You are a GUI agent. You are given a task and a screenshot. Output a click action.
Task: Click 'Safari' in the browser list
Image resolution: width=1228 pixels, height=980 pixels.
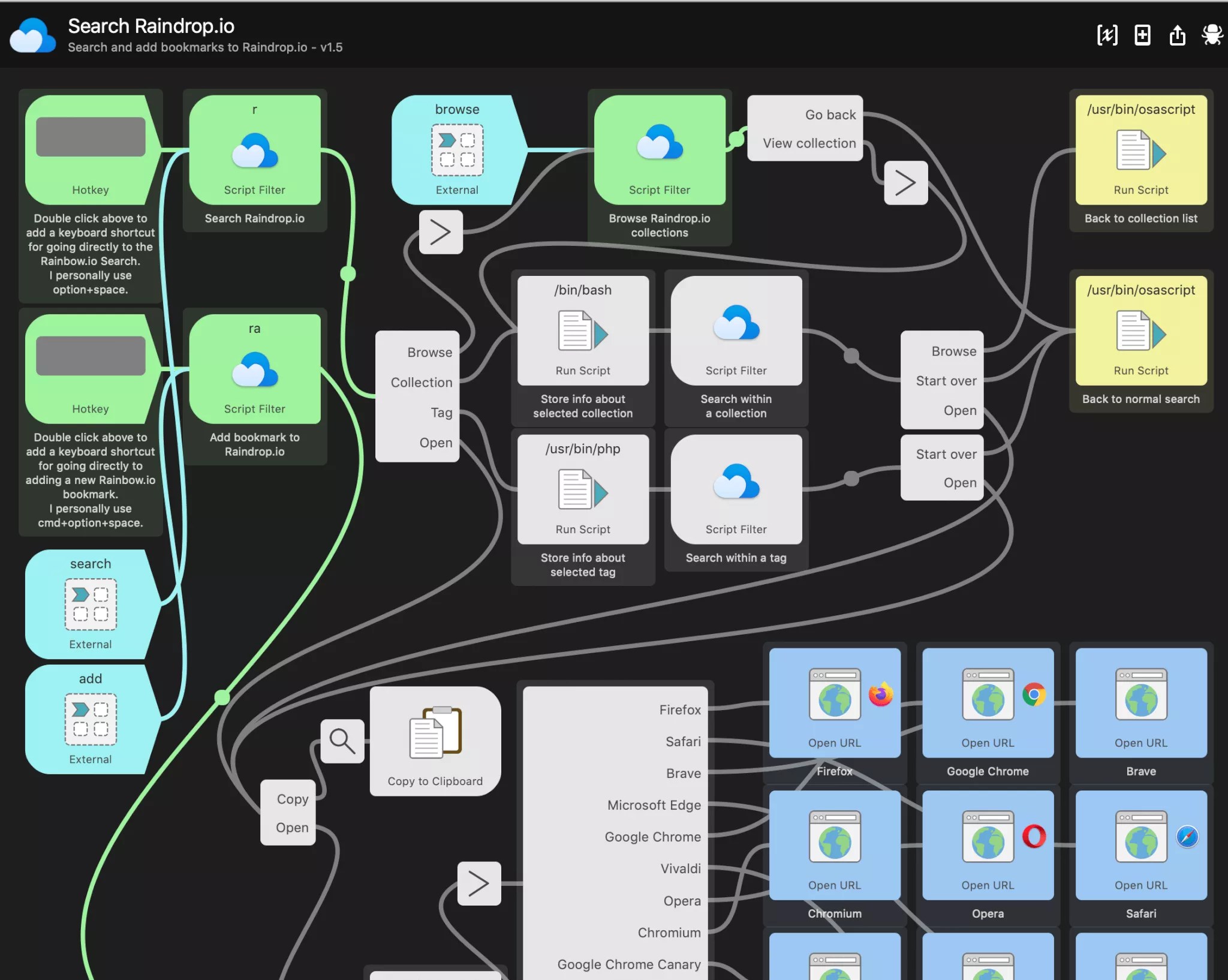[x=683, y=742]
